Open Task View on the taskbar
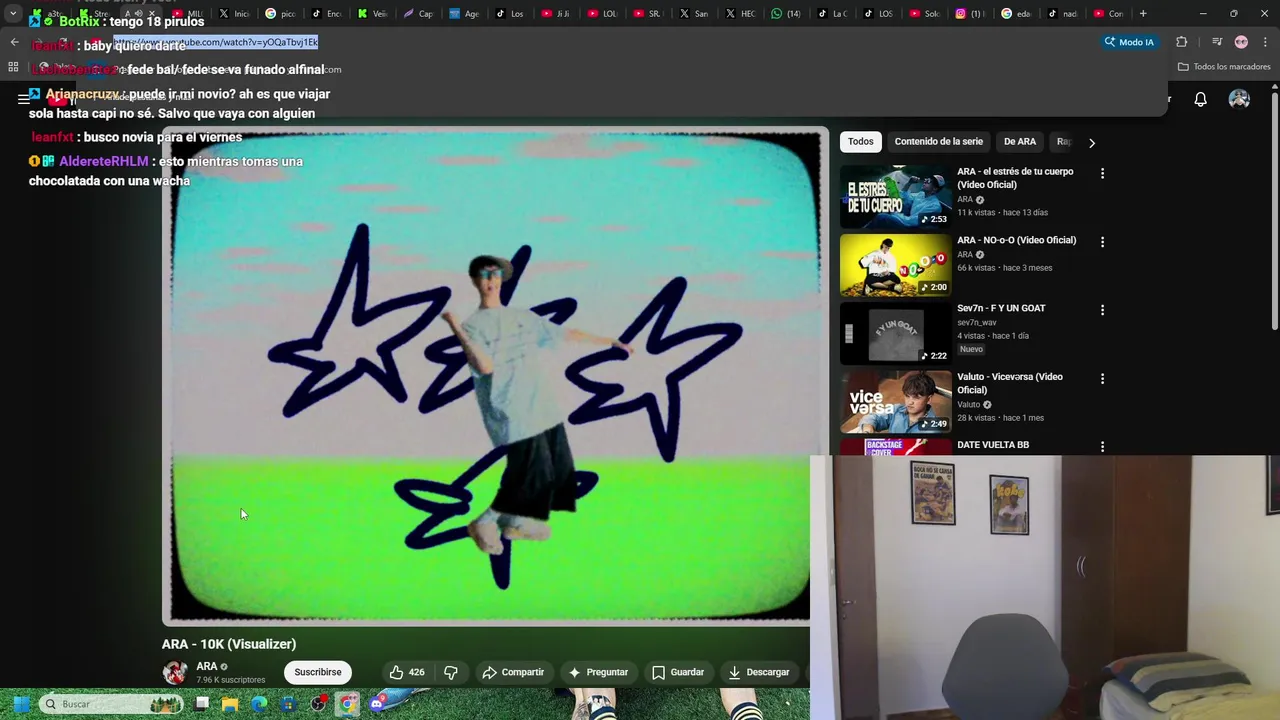Image resolution: width=1280 pixels, height=720 pixels. (x=202, y=704)
